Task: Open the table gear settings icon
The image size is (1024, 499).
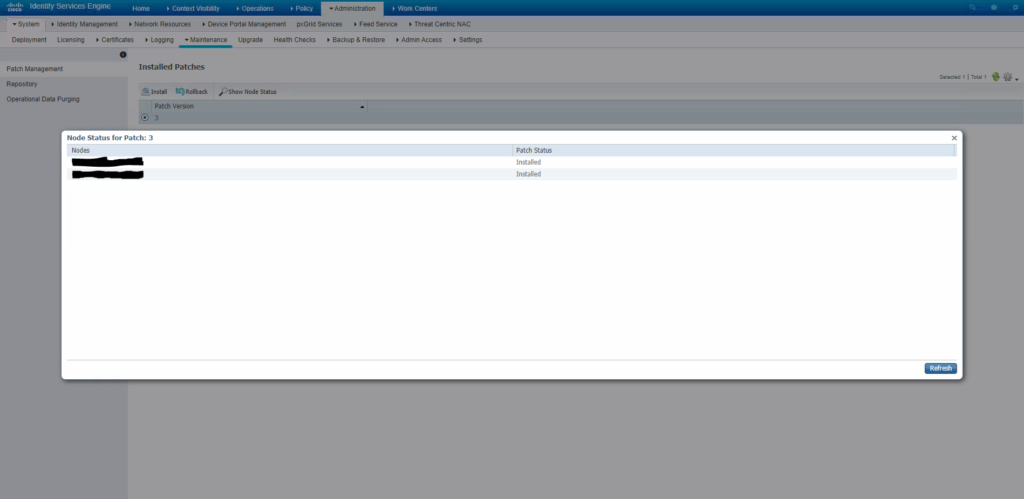Action: pos(1008,76)
